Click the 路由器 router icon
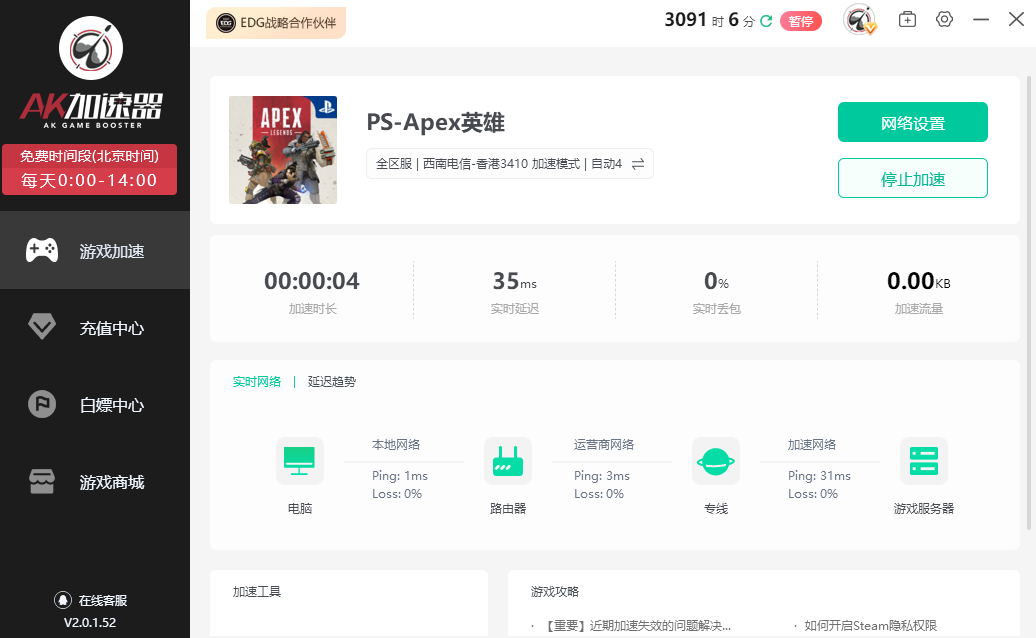This screenshot has width=1036, height=638. click(x=507, y=461)
